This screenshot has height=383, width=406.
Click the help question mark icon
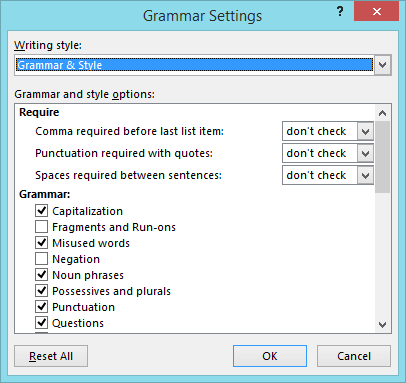[x=340, y=12]
